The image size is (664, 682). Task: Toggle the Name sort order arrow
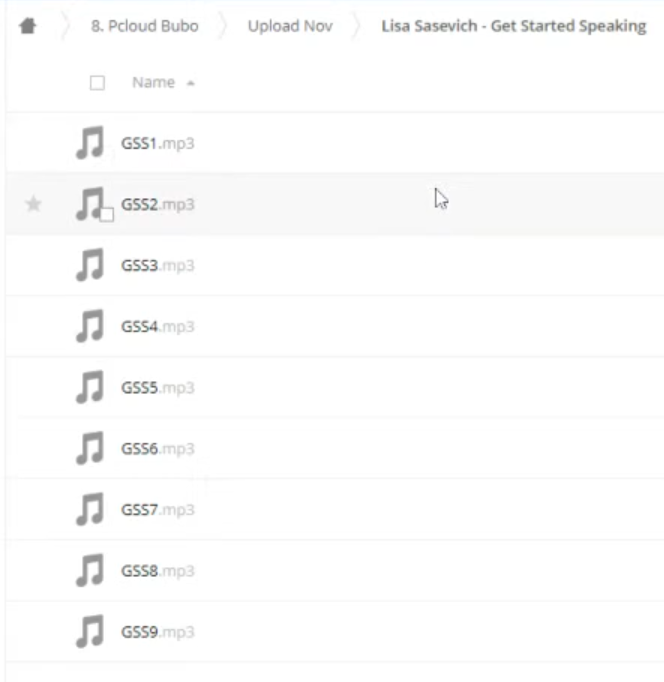190,83
